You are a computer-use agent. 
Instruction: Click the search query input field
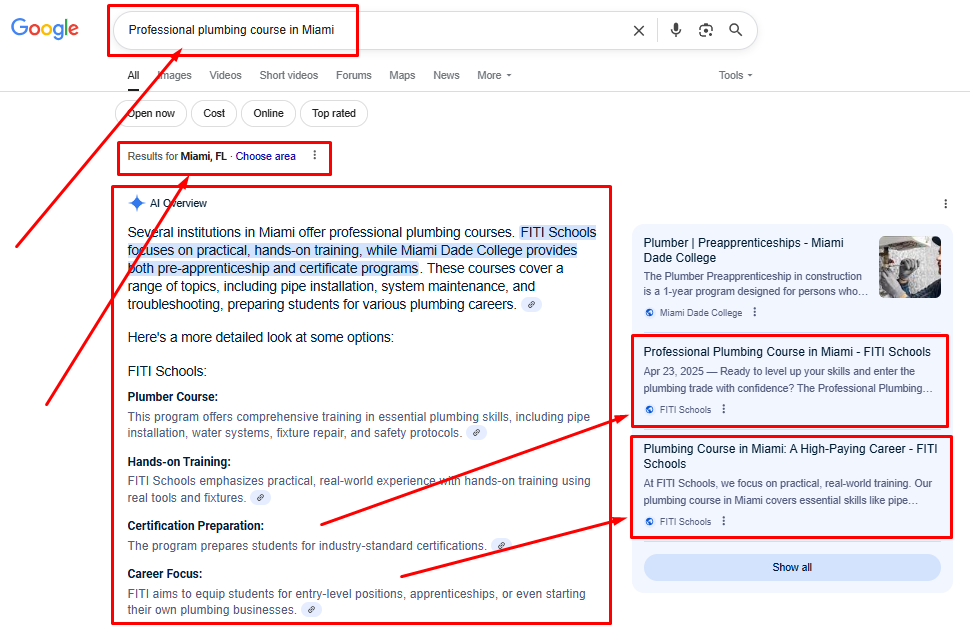[x=371, y=30]
